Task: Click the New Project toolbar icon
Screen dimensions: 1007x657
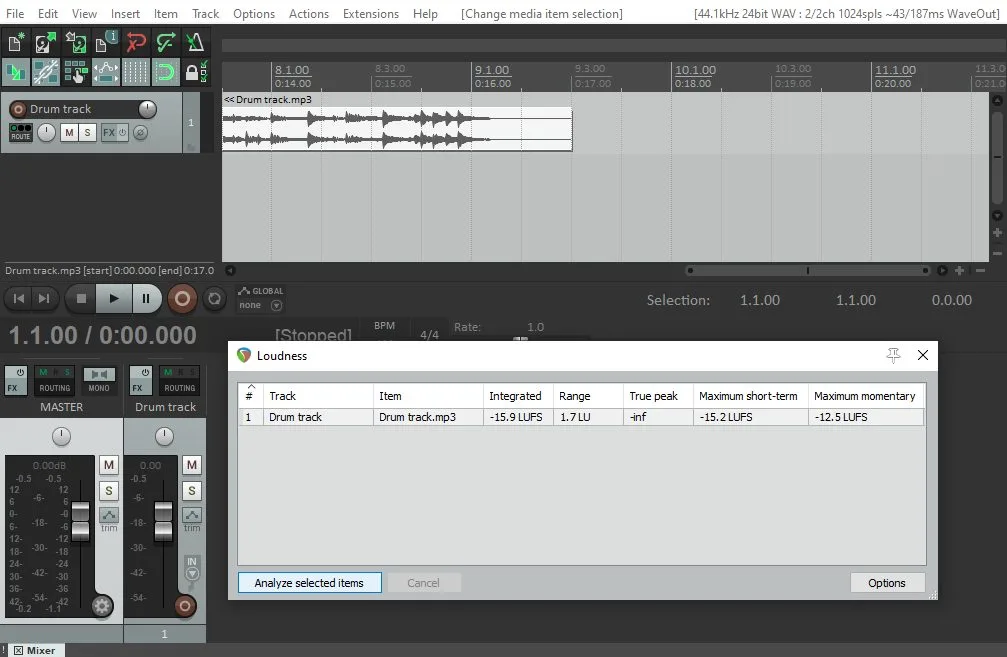Action: (16, 43)
